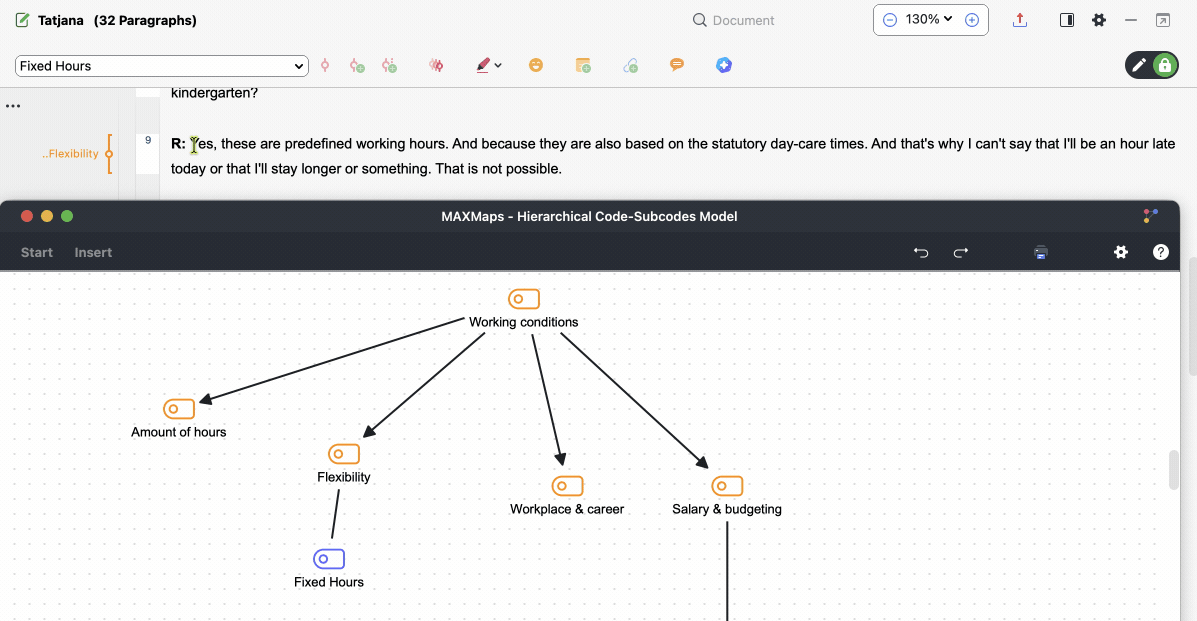
Task: Toggle the sidebar panel icon
Action: click(1067, 20)
